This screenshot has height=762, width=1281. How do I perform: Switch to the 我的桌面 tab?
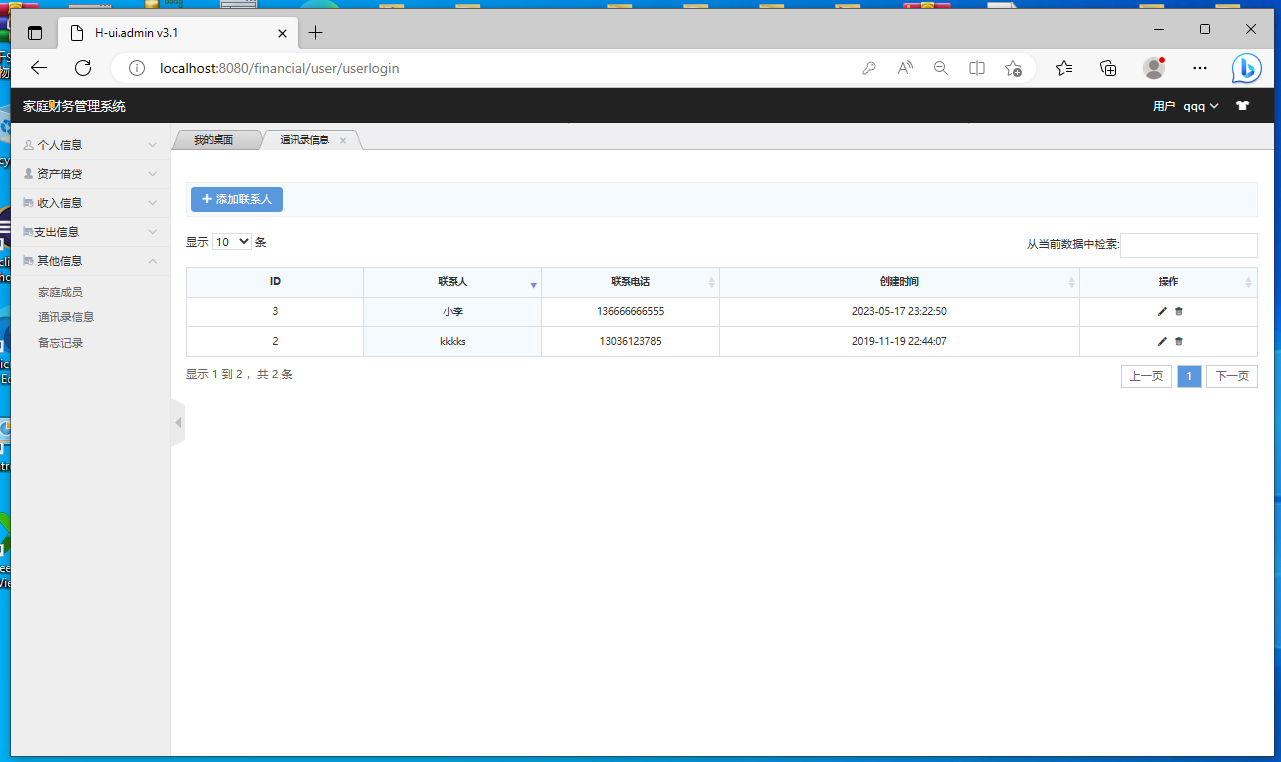[215, 140]
